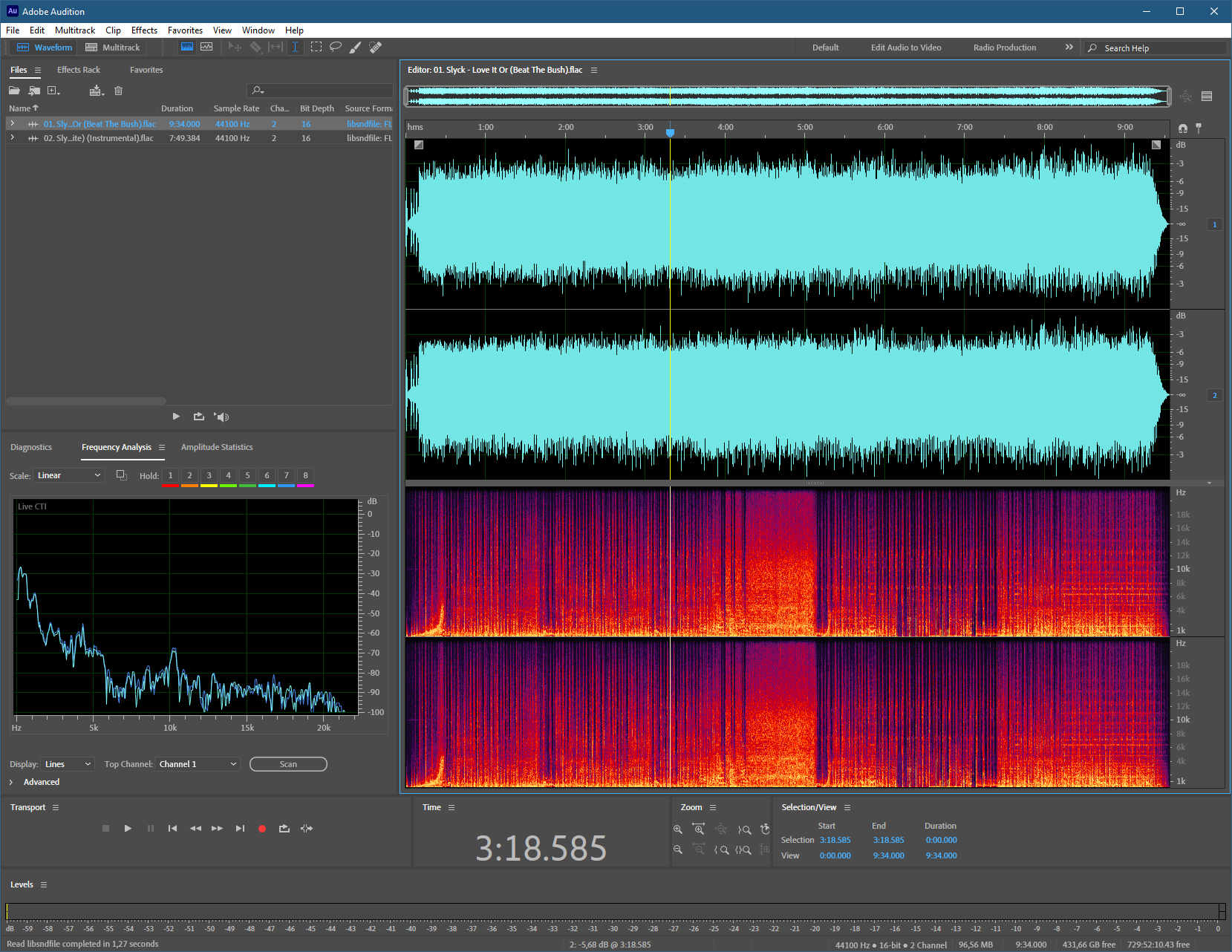1232x952 pixels.
Task: Select the Lasso Selection tool
Action: click(336, 47)
